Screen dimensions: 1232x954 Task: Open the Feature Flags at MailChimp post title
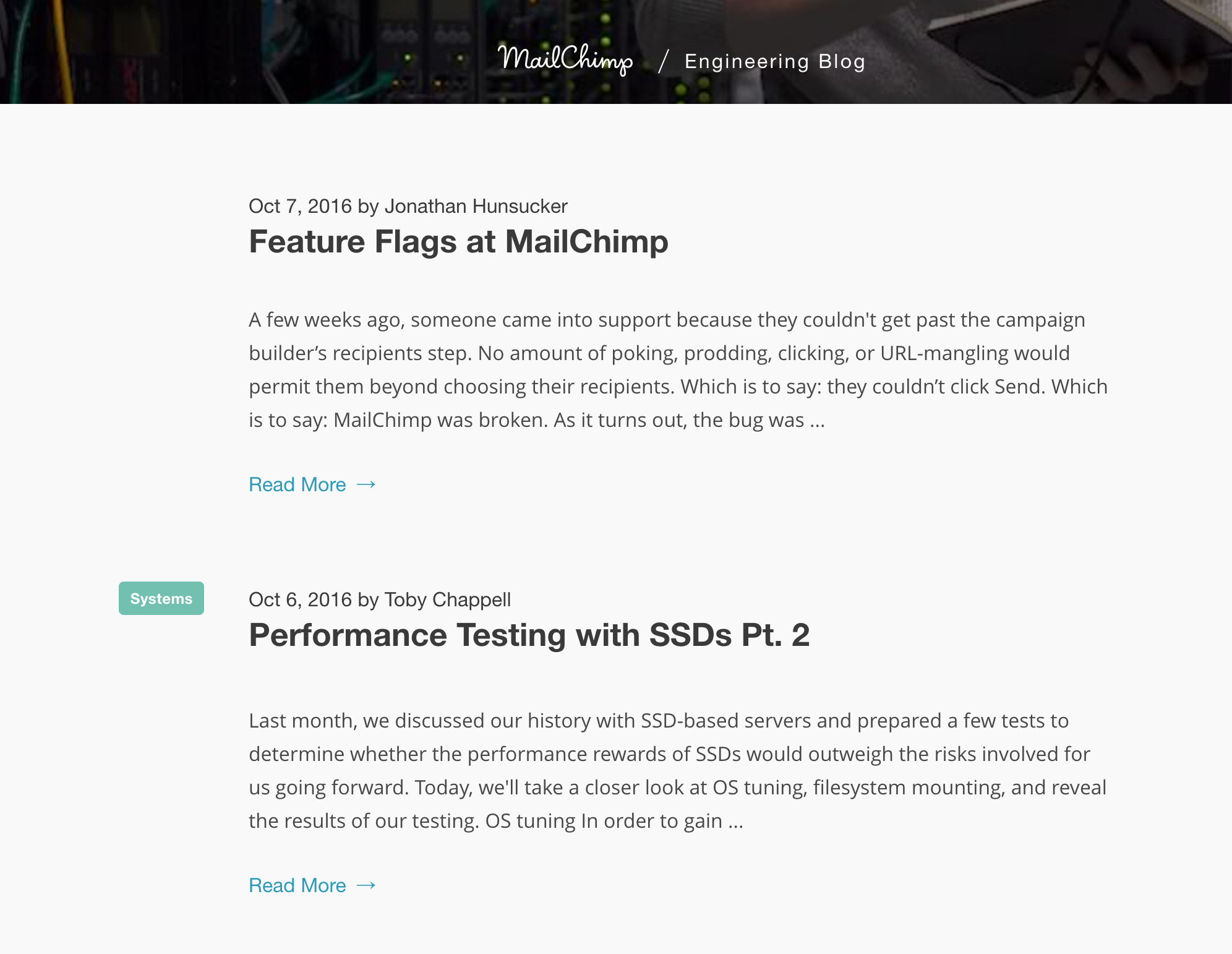tap(458, 241)
